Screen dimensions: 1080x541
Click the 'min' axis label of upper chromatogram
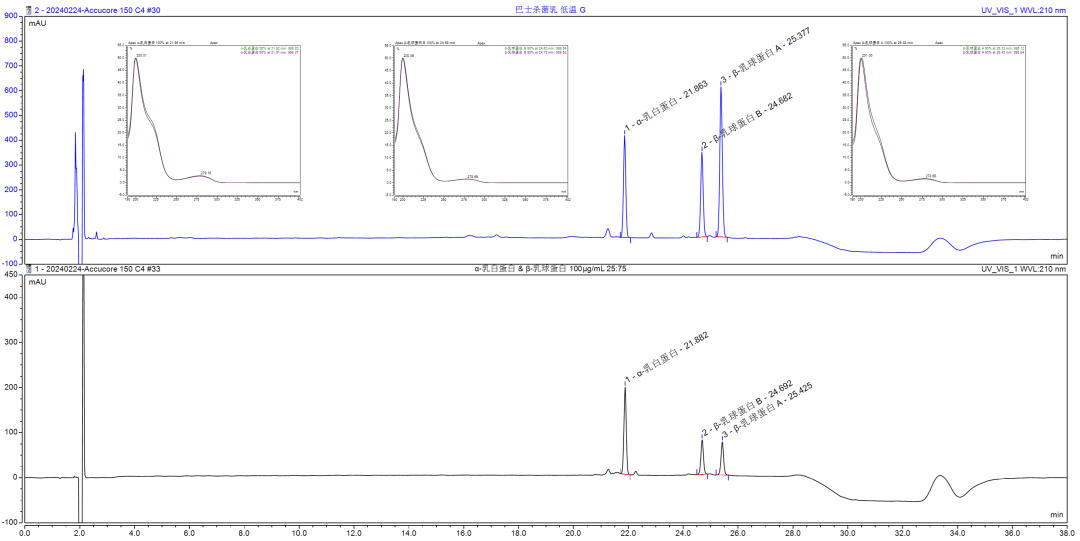[1057, 255]
